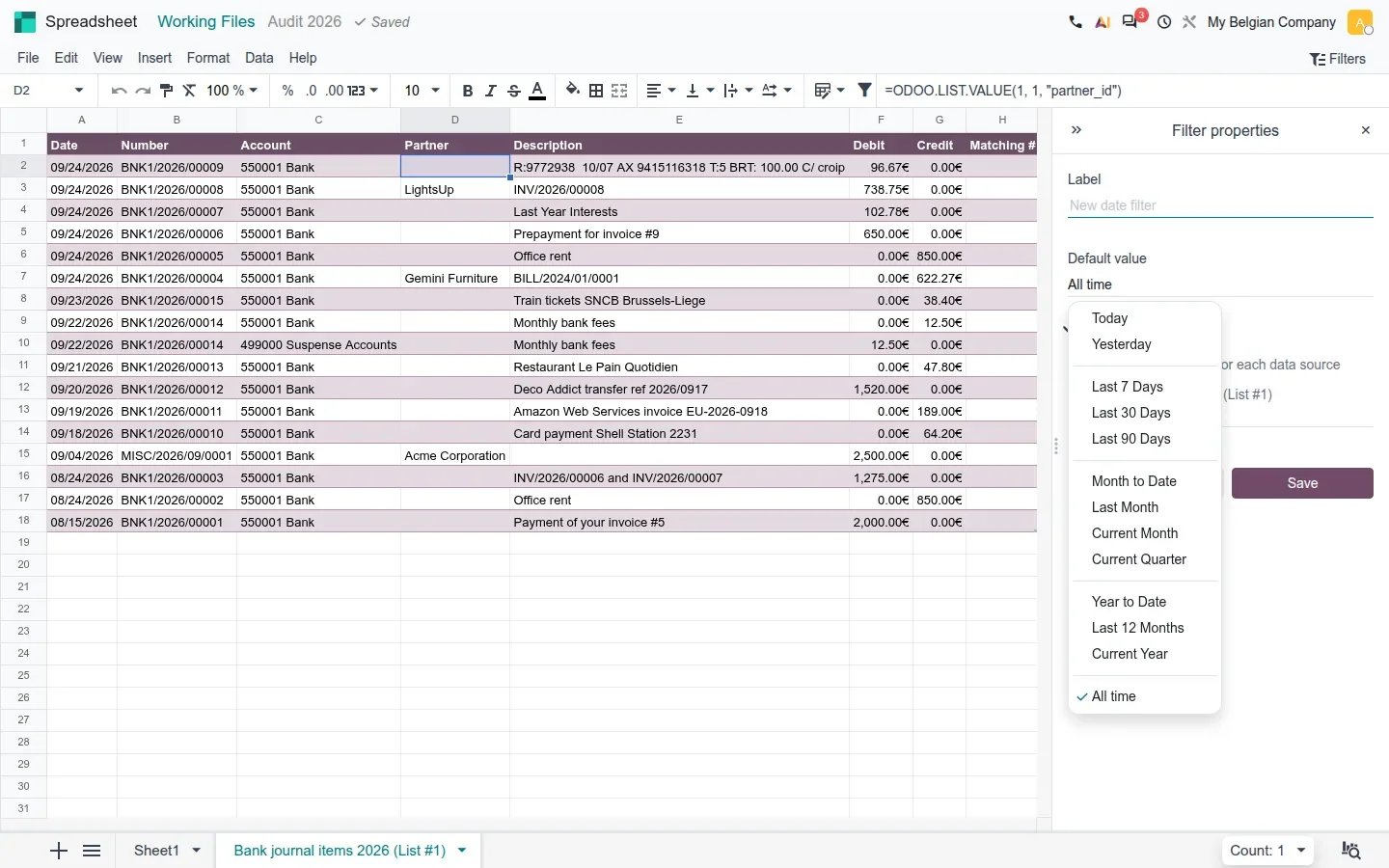Image resolution: width=1389 pixels, height=868 pixels.
Task: Close the Filter properties panel
Action: (1366, 130)
